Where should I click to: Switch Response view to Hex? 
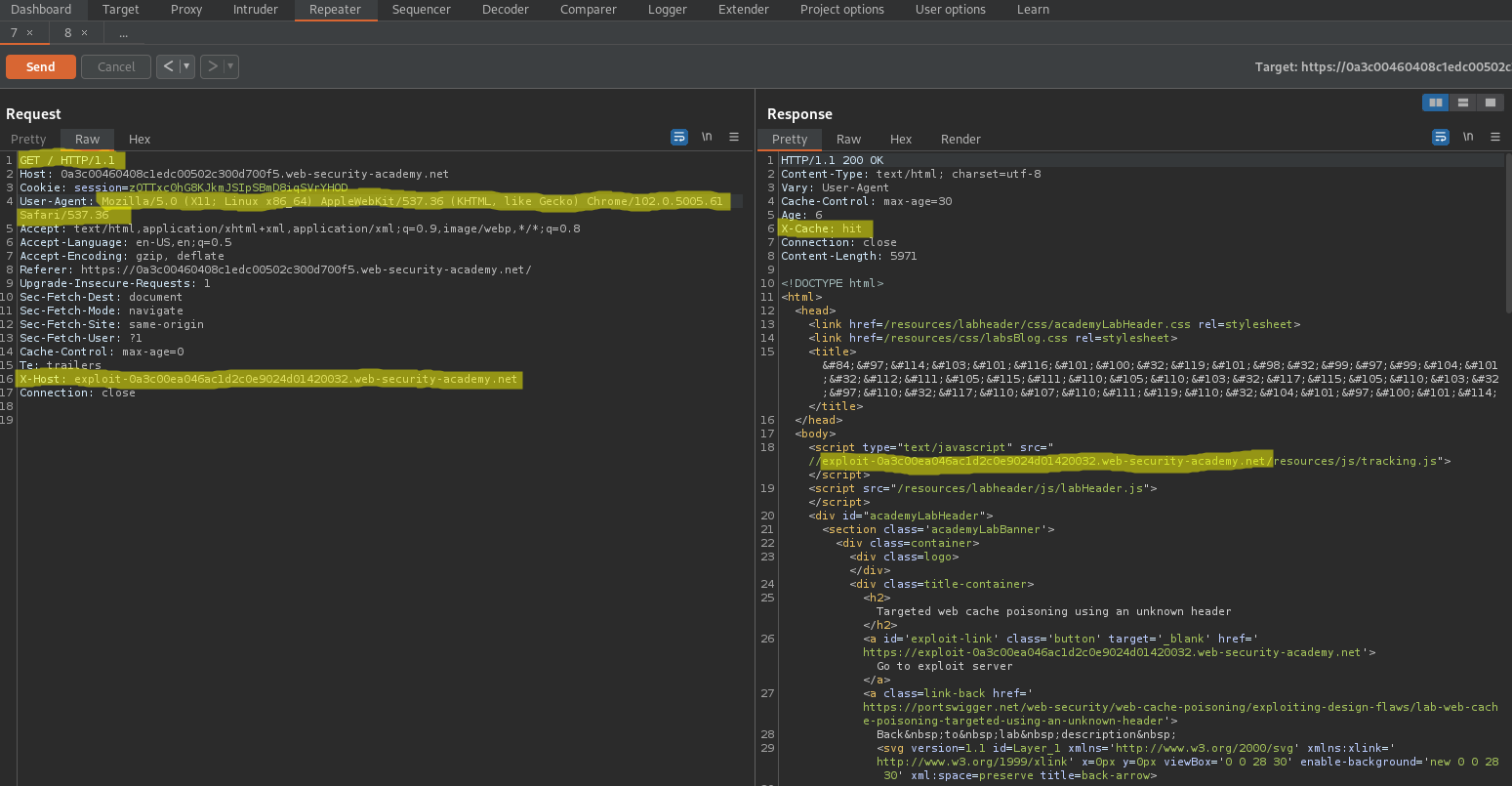(901, 140)
